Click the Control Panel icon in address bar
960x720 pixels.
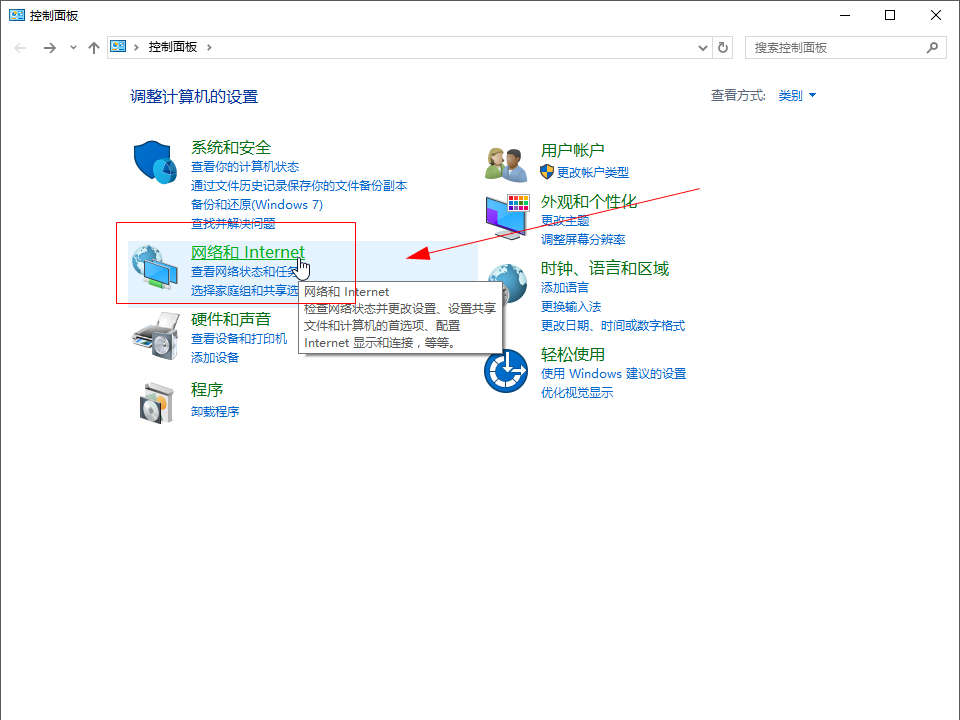pyautogui.click(x=118, y=47)
